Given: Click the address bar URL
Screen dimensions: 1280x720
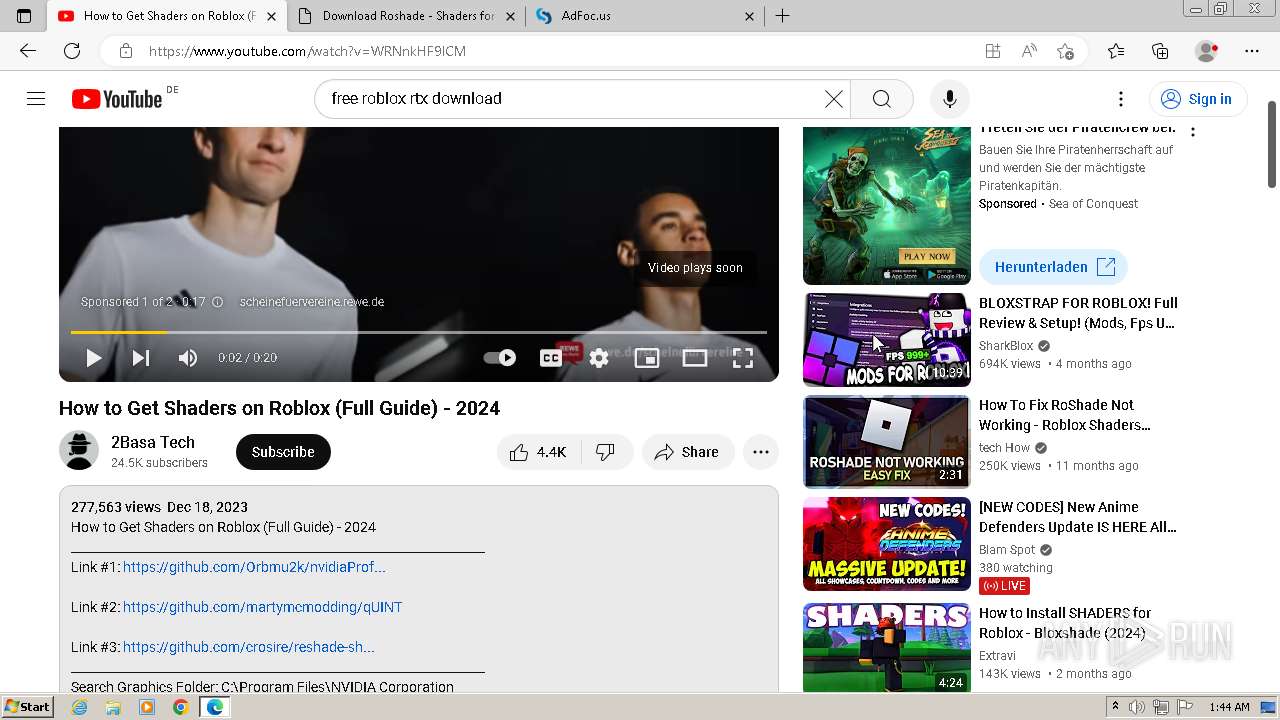Looking at the screenshot, I should click(x=307, y=51).
